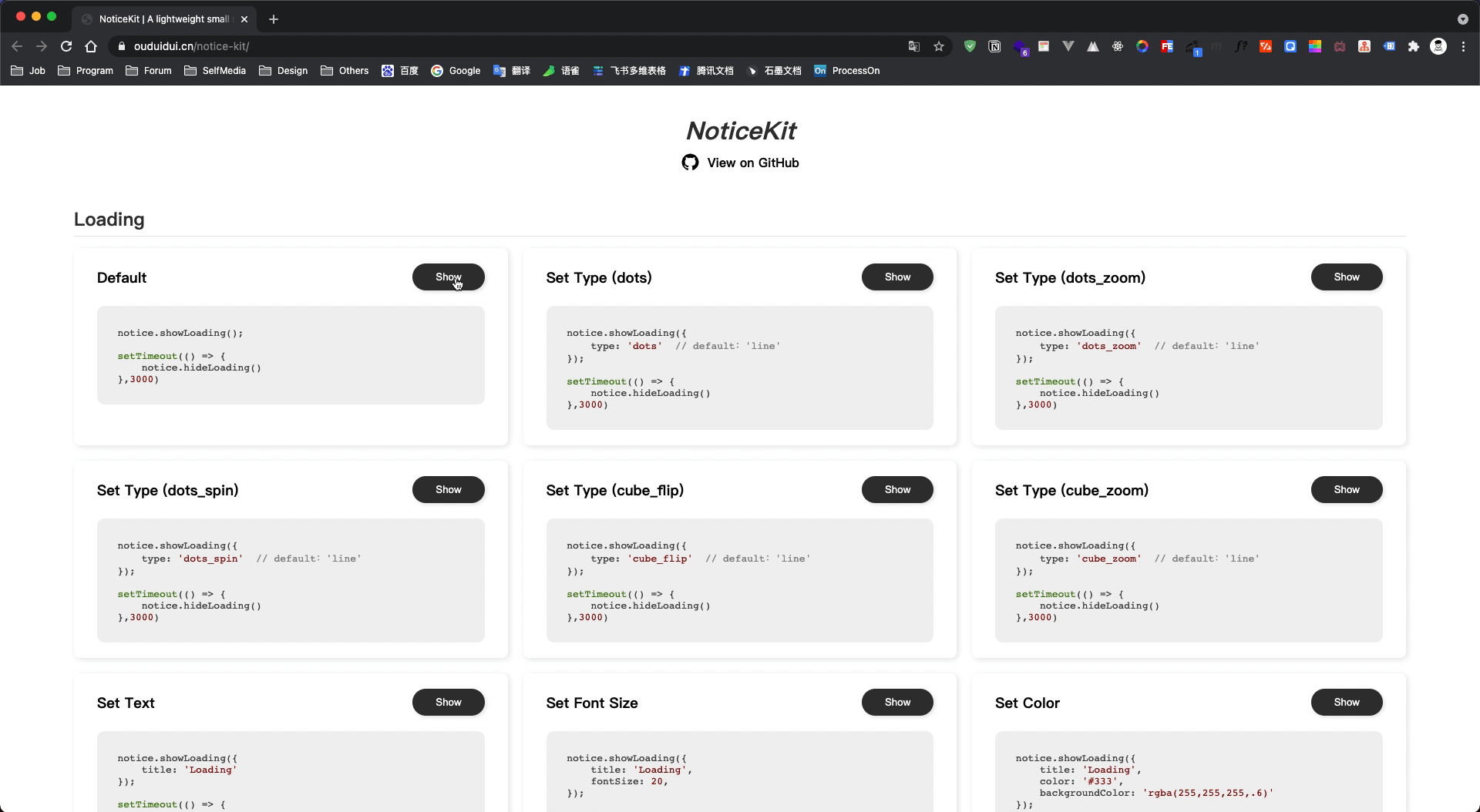
Task: Bookmark this page via the star icon
Action: pos(939,46)
